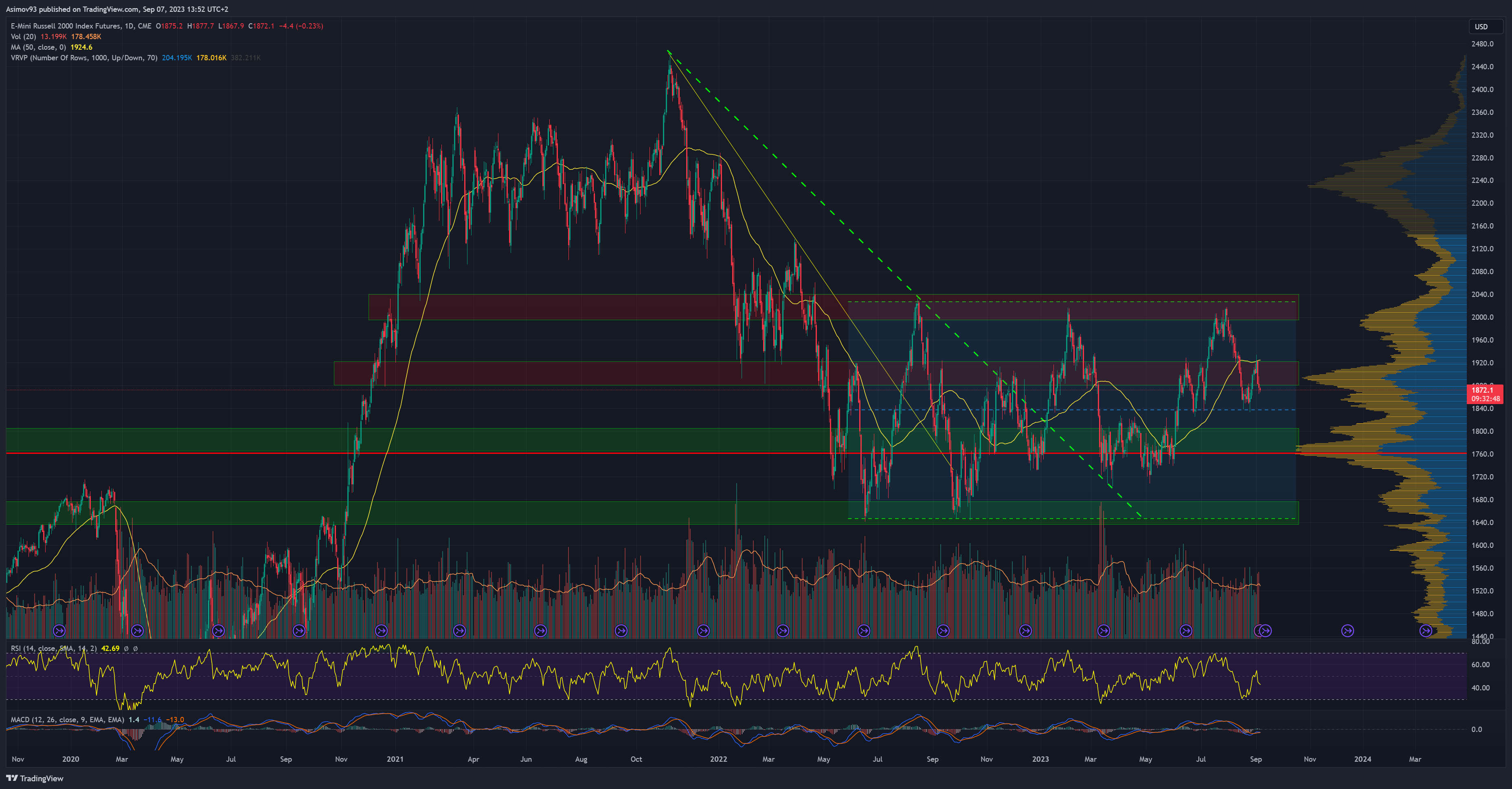1512x789 pixels.
Task: Click the TradingView logo at bottom left
Action: (x=35, y=778)
